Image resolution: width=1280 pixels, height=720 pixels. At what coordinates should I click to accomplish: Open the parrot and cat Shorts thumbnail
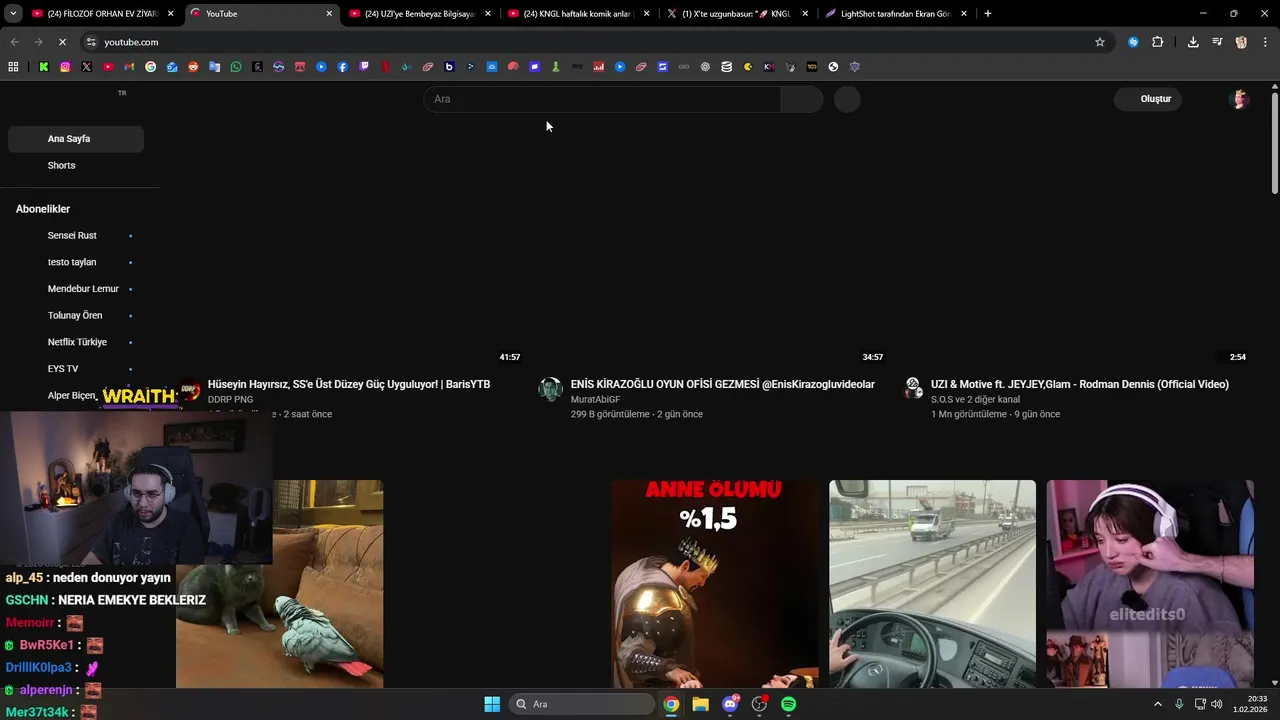tap(279, 584)
